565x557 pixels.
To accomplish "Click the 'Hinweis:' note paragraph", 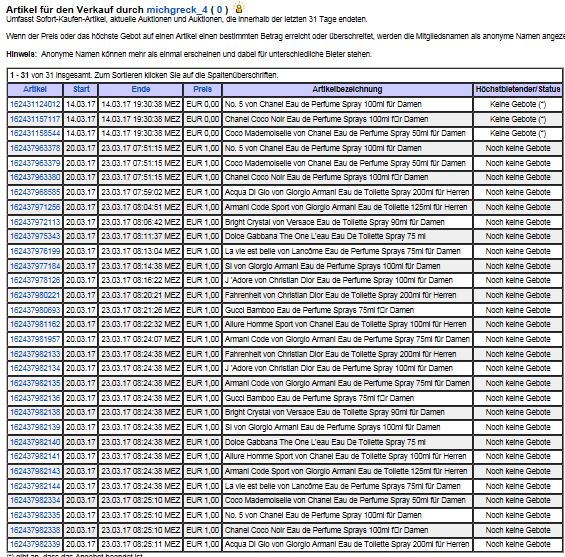I will (x=189, y=54).
